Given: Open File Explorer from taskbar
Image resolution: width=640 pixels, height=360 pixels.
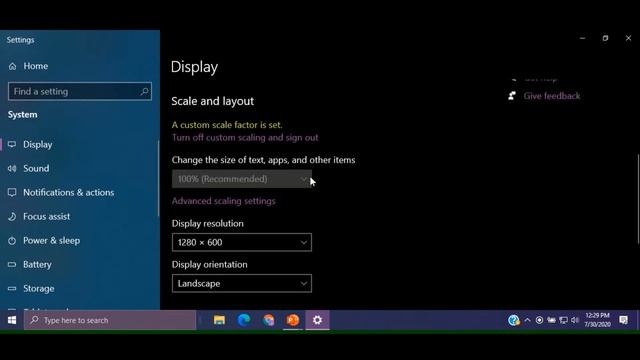Looking at the screenshot, I should tap(219, 320).
